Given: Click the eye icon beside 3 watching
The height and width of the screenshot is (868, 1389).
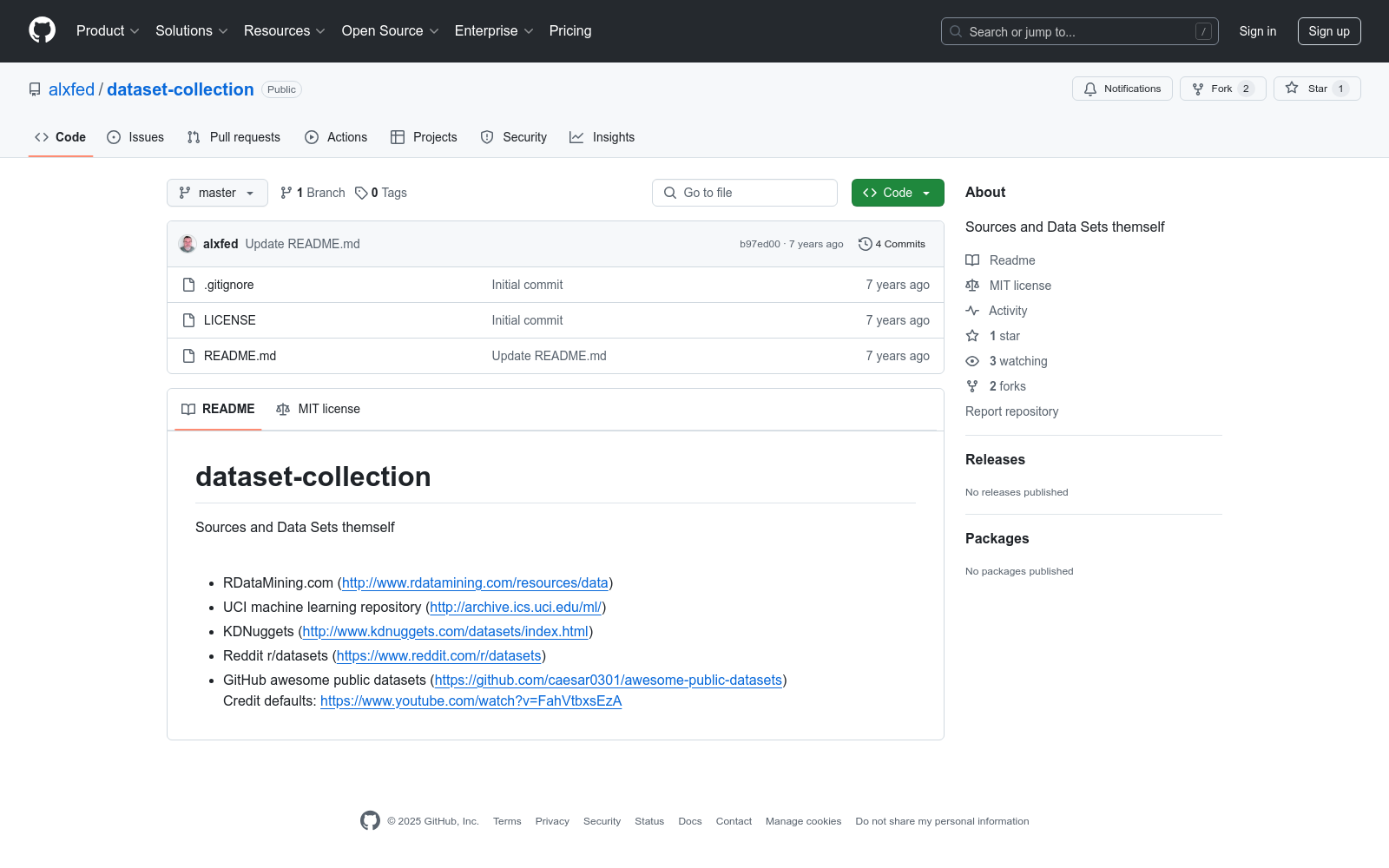Looking at the screenshot, I should 972,361.
